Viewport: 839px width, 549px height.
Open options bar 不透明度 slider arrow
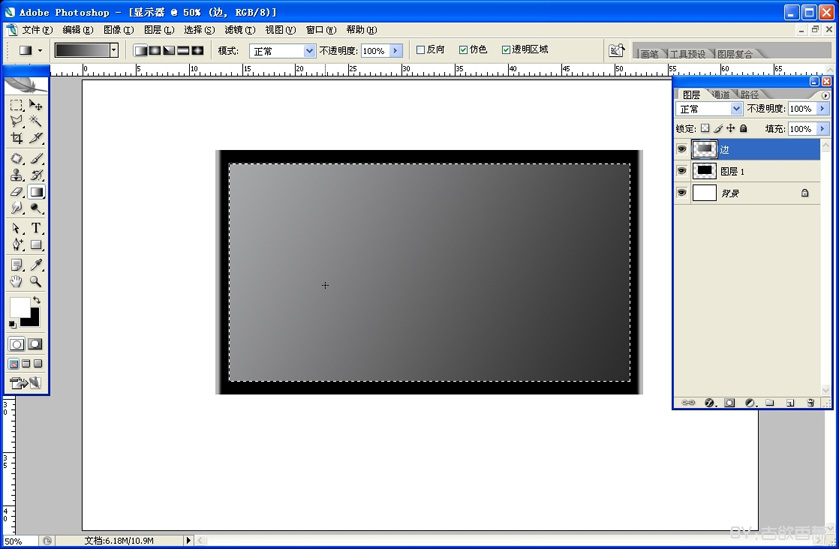coord(395,51)
